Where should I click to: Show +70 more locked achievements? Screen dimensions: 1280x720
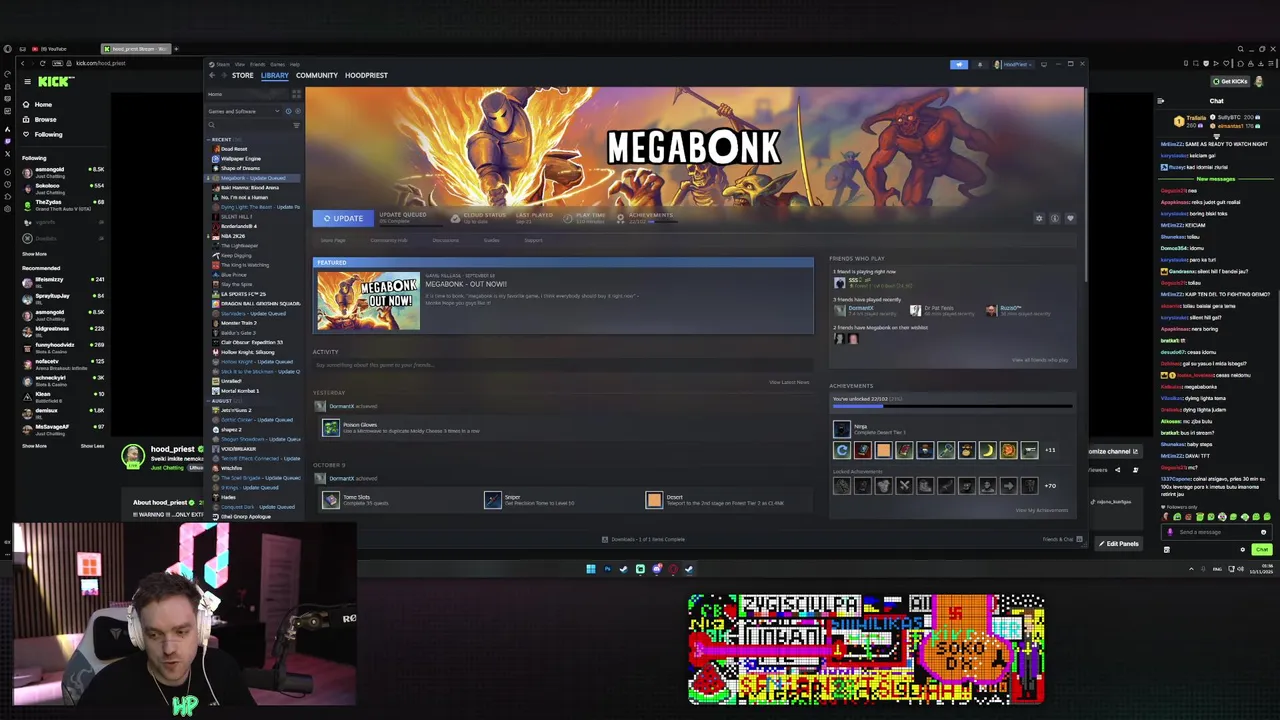coord(1050,486)
